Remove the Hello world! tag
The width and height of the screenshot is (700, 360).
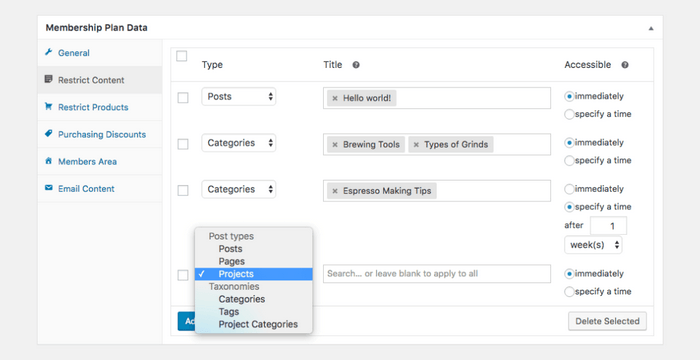(x=335, y=98)
